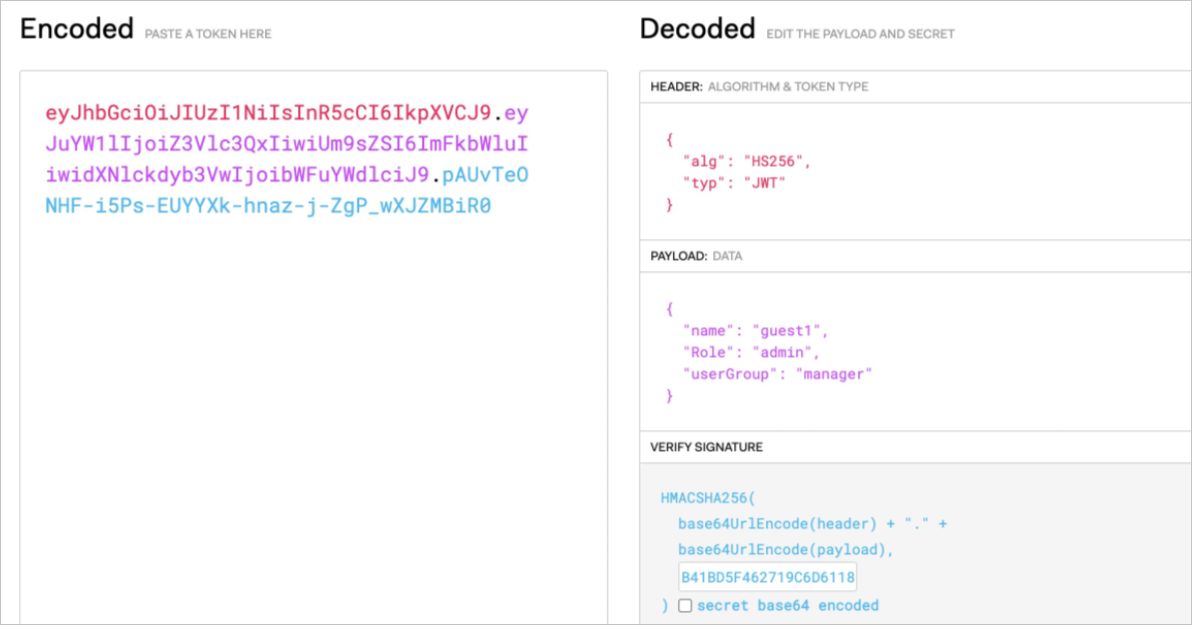
Task: Click the "userGroup": "manager" payload line
Action: [x=778, y=374]
